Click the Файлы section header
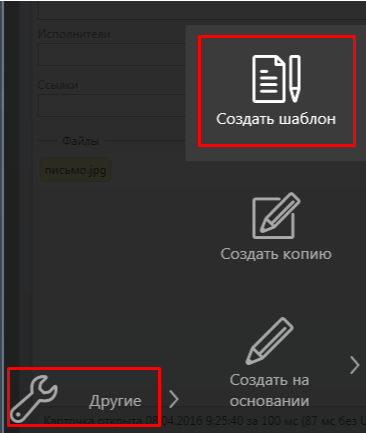366x433 pixels. coord(81,141)
